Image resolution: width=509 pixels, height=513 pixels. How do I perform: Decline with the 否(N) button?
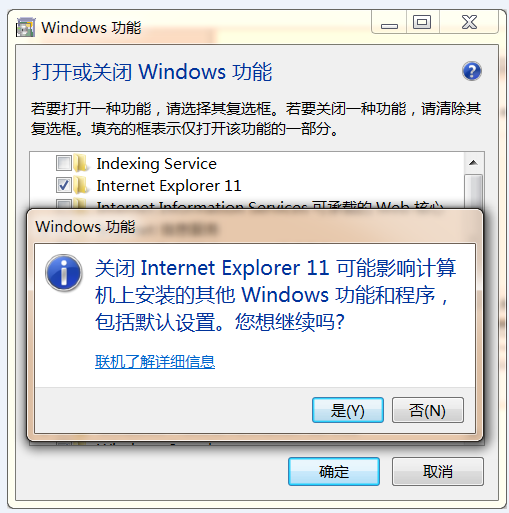tap(428, 410)
